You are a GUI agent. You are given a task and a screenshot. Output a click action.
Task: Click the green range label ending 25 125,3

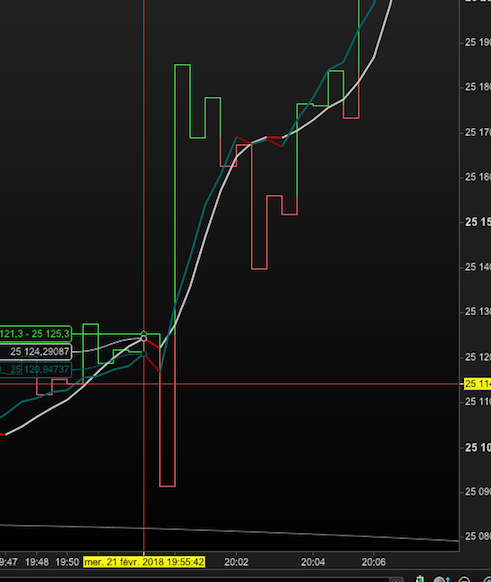pyautogui.click(x=35, y=334)
